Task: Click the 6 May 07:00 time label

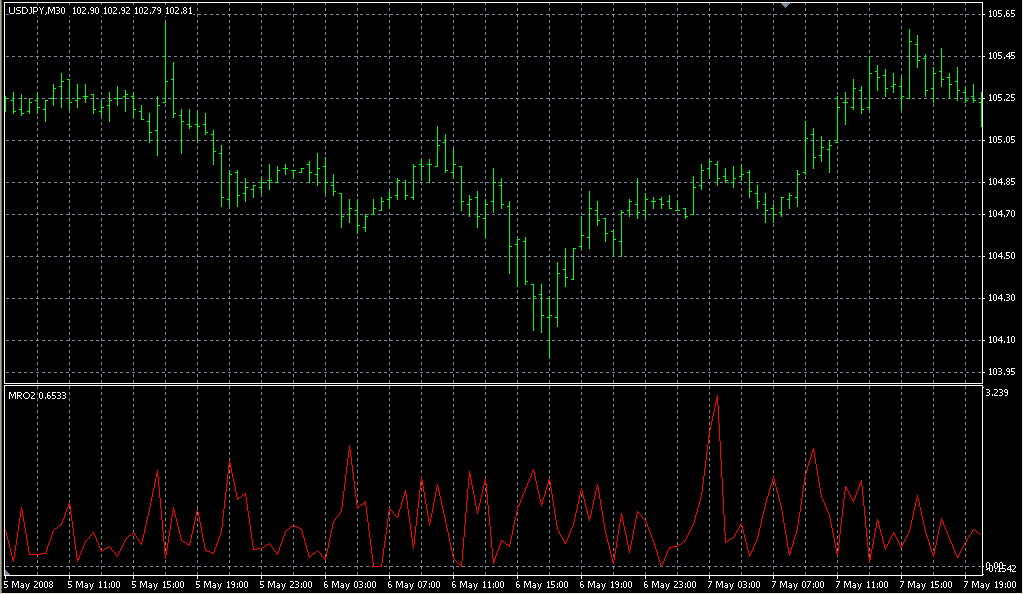Action: 414,585
